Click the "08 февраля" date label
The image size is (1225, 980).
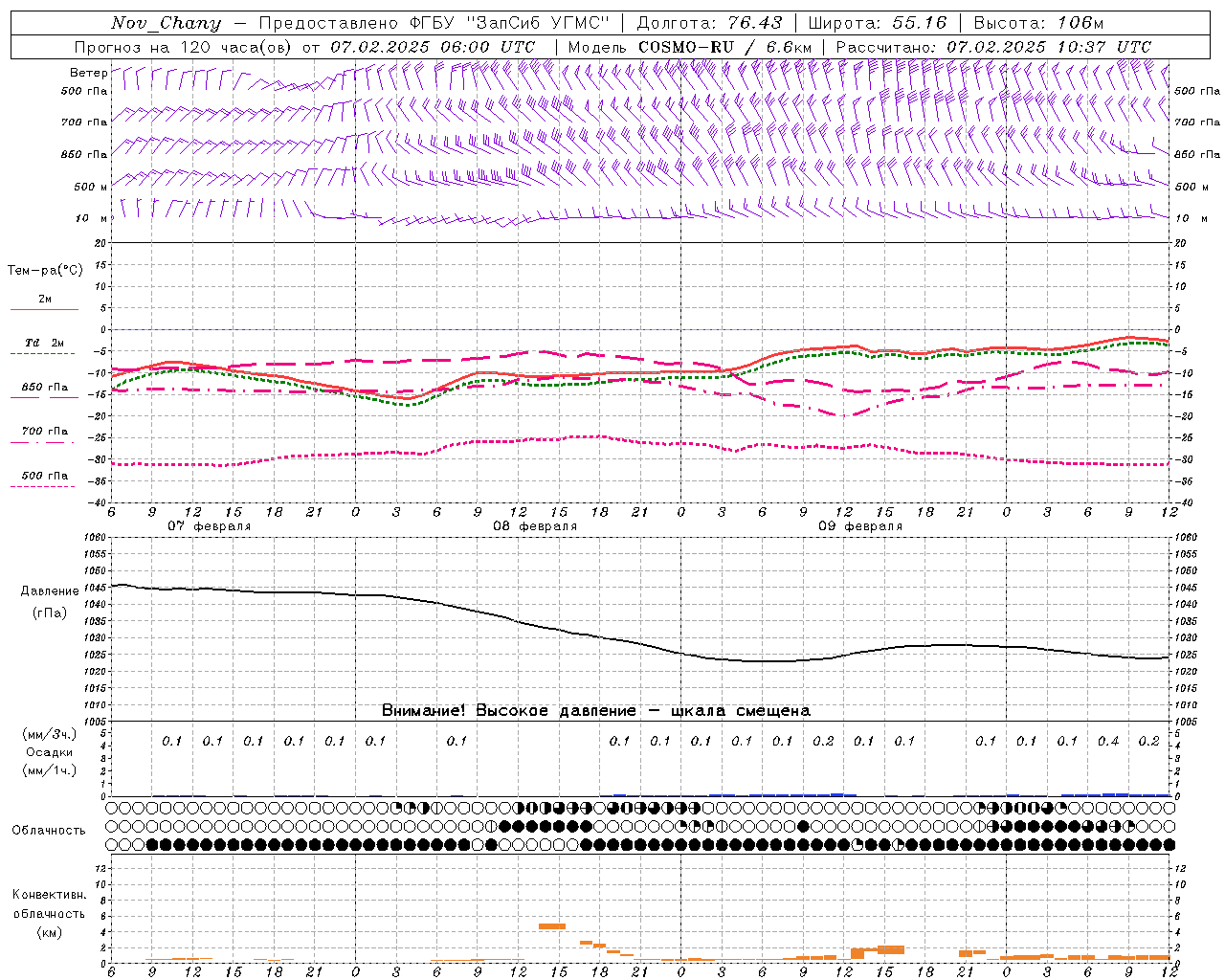535,526
